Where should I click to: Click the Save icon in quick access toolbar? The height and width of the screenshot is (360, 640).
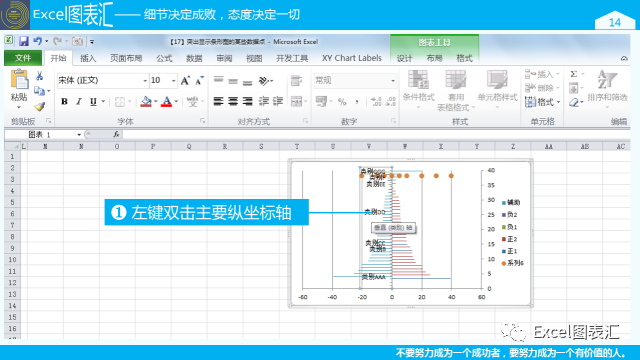pos(24,41)
